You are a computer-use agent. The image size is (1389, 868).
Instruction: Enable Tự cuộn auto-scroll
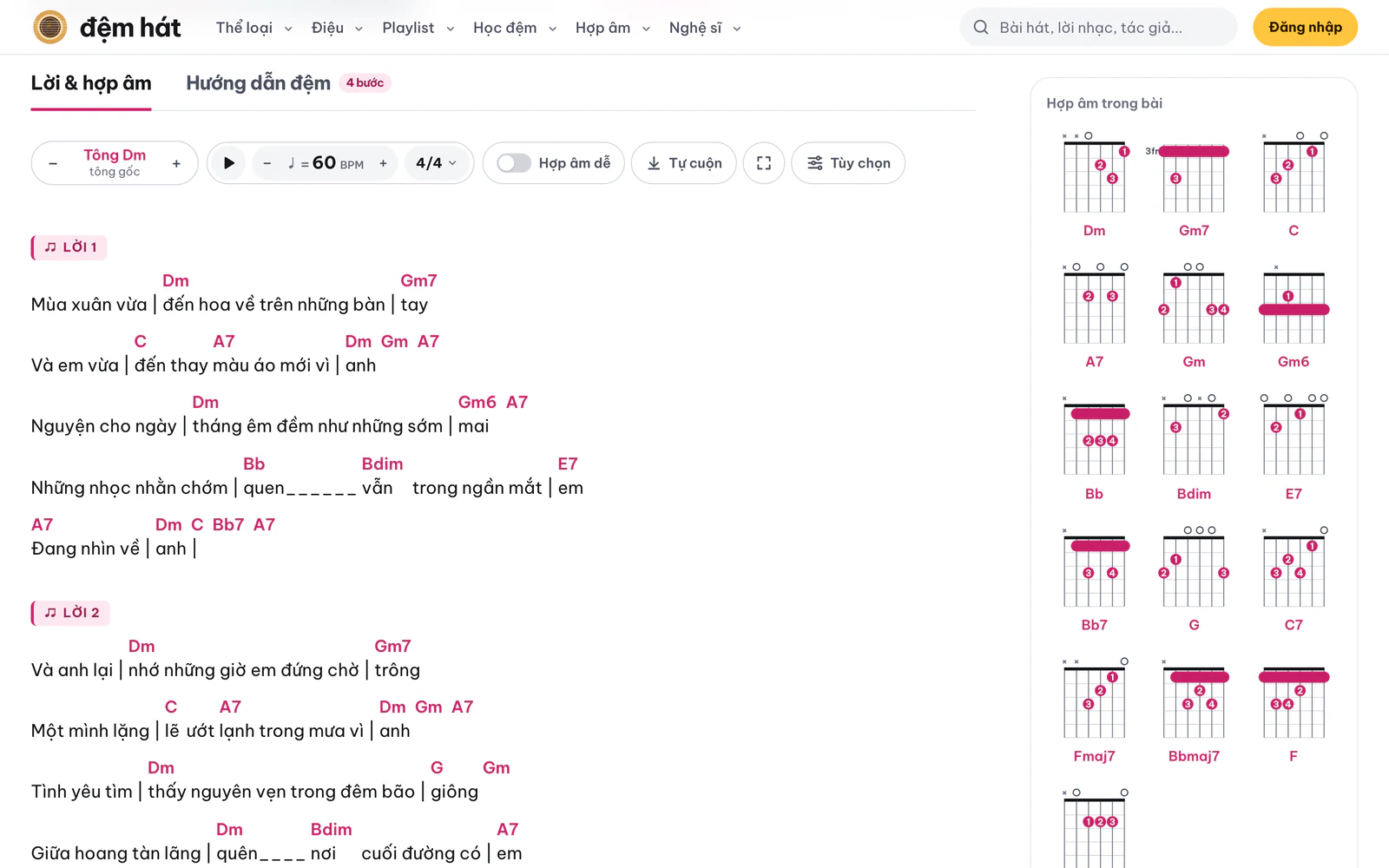click(x=684, y=163)
